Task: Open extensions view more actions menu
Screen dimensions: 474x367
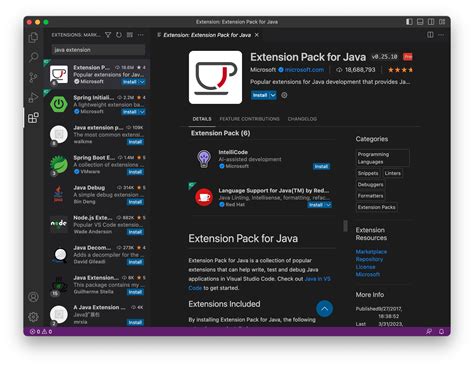Action: (x=141, y=35)
